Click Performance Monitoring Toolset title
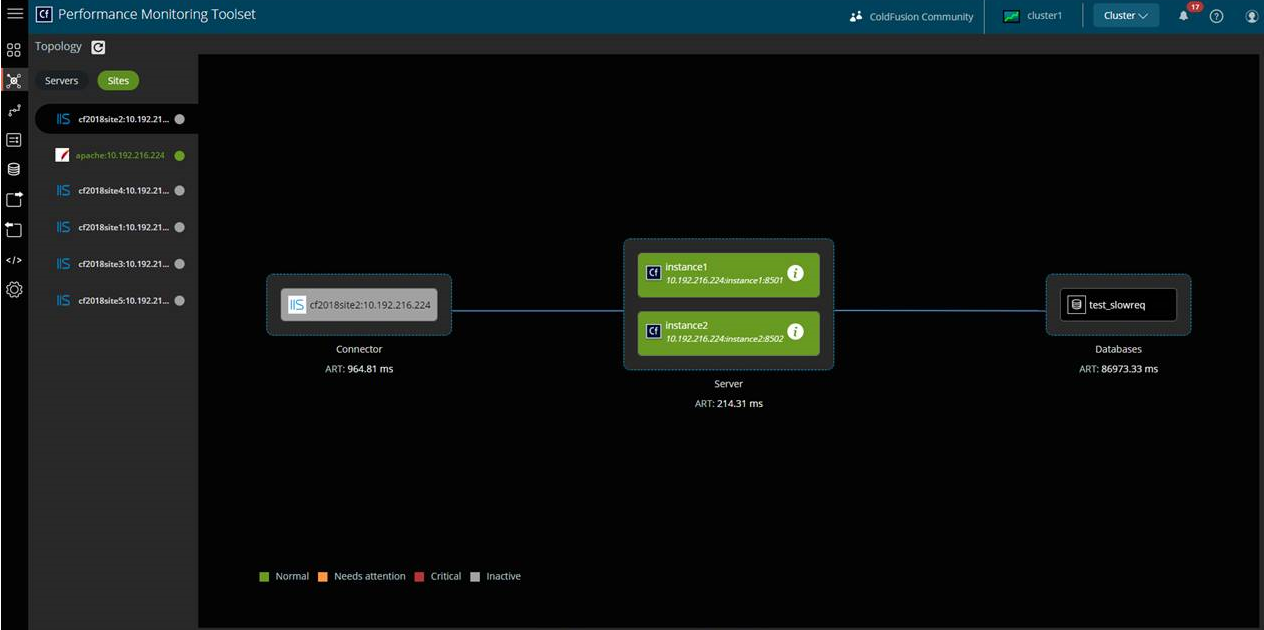 157,15
